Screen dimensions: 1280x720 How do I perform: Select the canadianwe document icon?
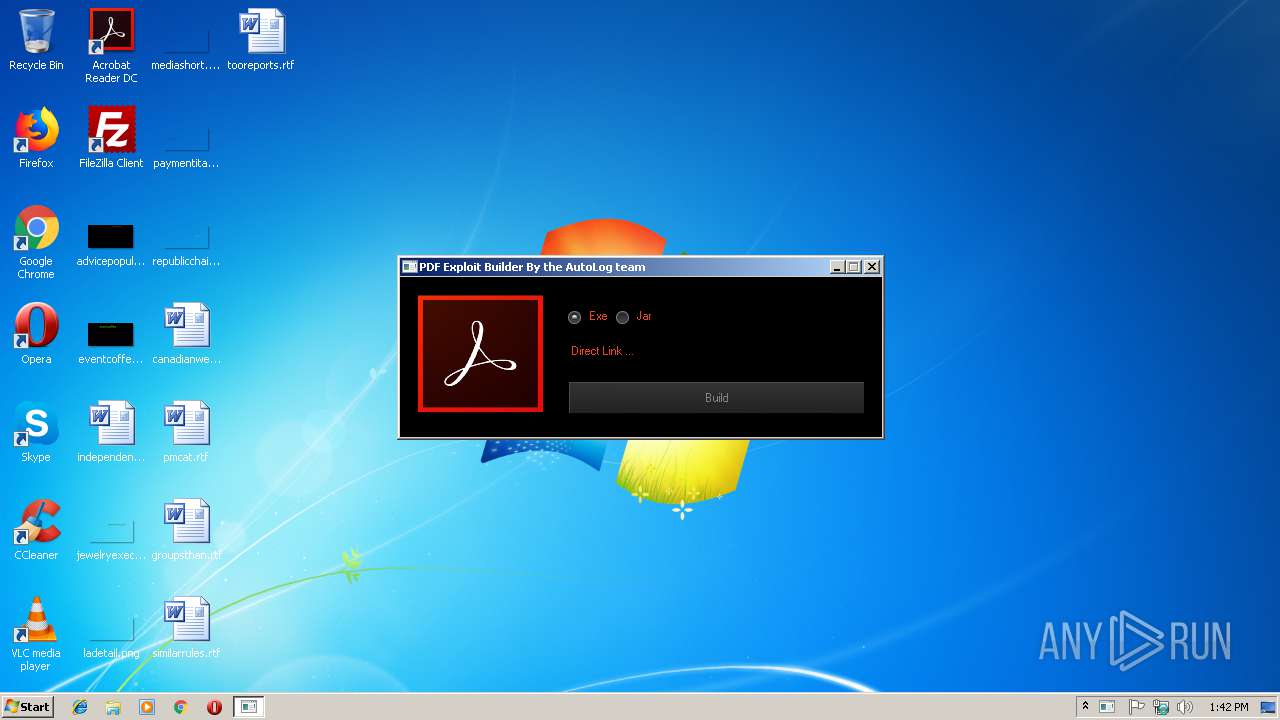[x=186, y=334]
